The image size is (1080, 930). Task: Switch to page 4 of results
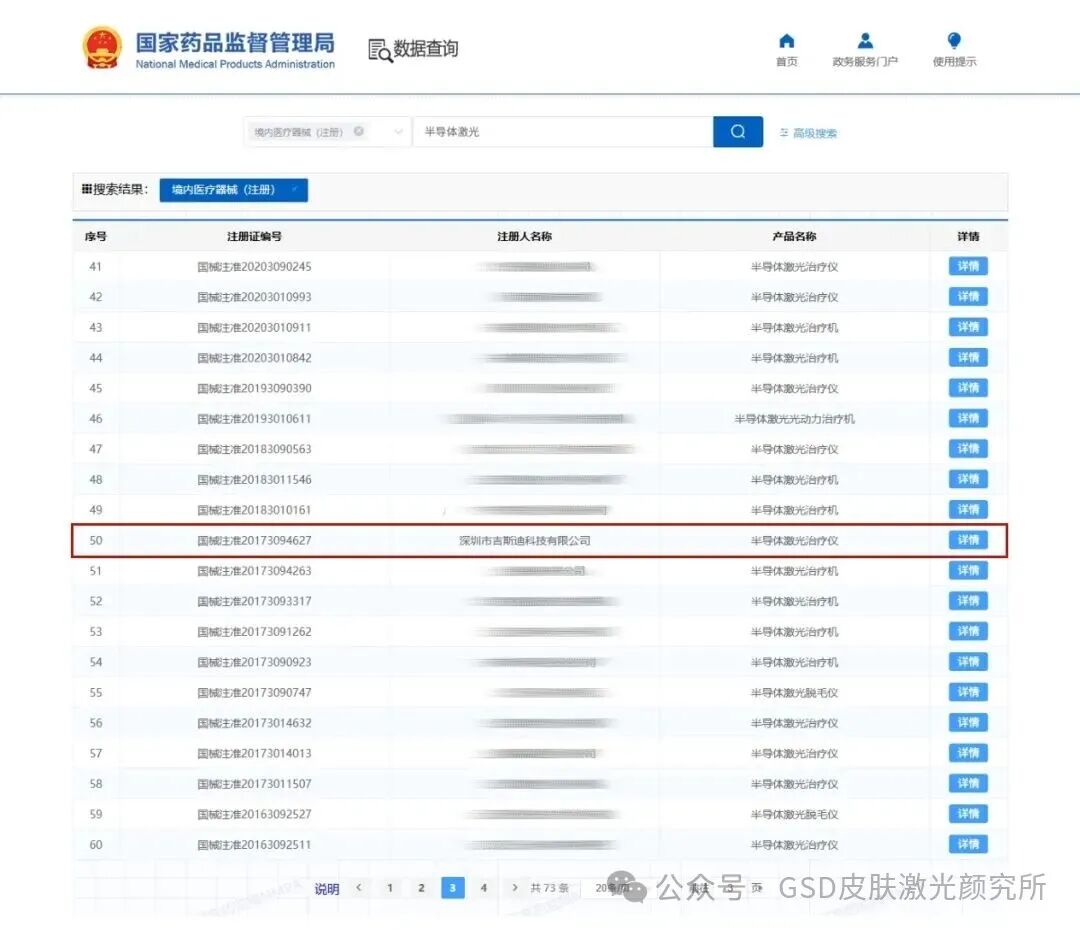click(484, 888)
